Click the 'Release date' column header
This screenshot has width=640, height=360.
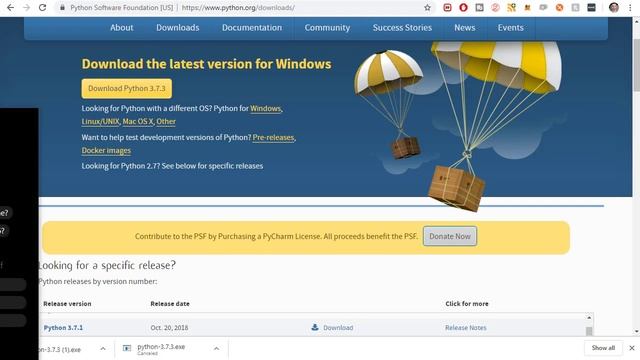tap(170, 304)
